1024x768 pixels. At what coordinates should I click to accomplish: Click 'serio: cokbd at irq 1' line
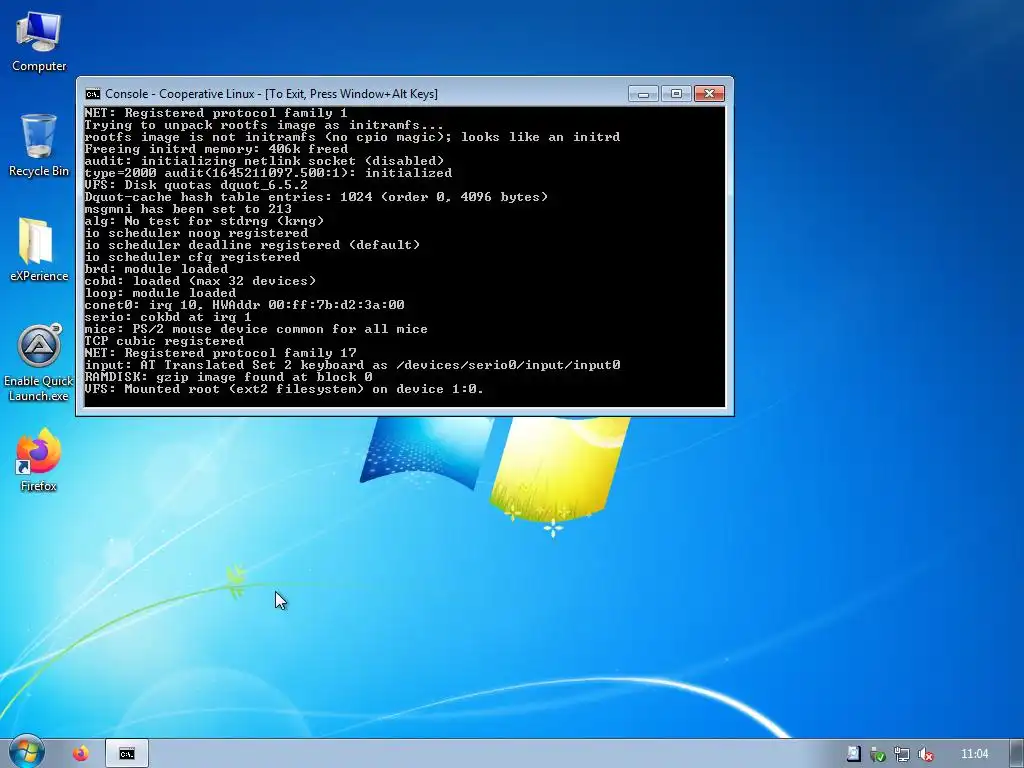pyautogui.click(x=168, y=317)
